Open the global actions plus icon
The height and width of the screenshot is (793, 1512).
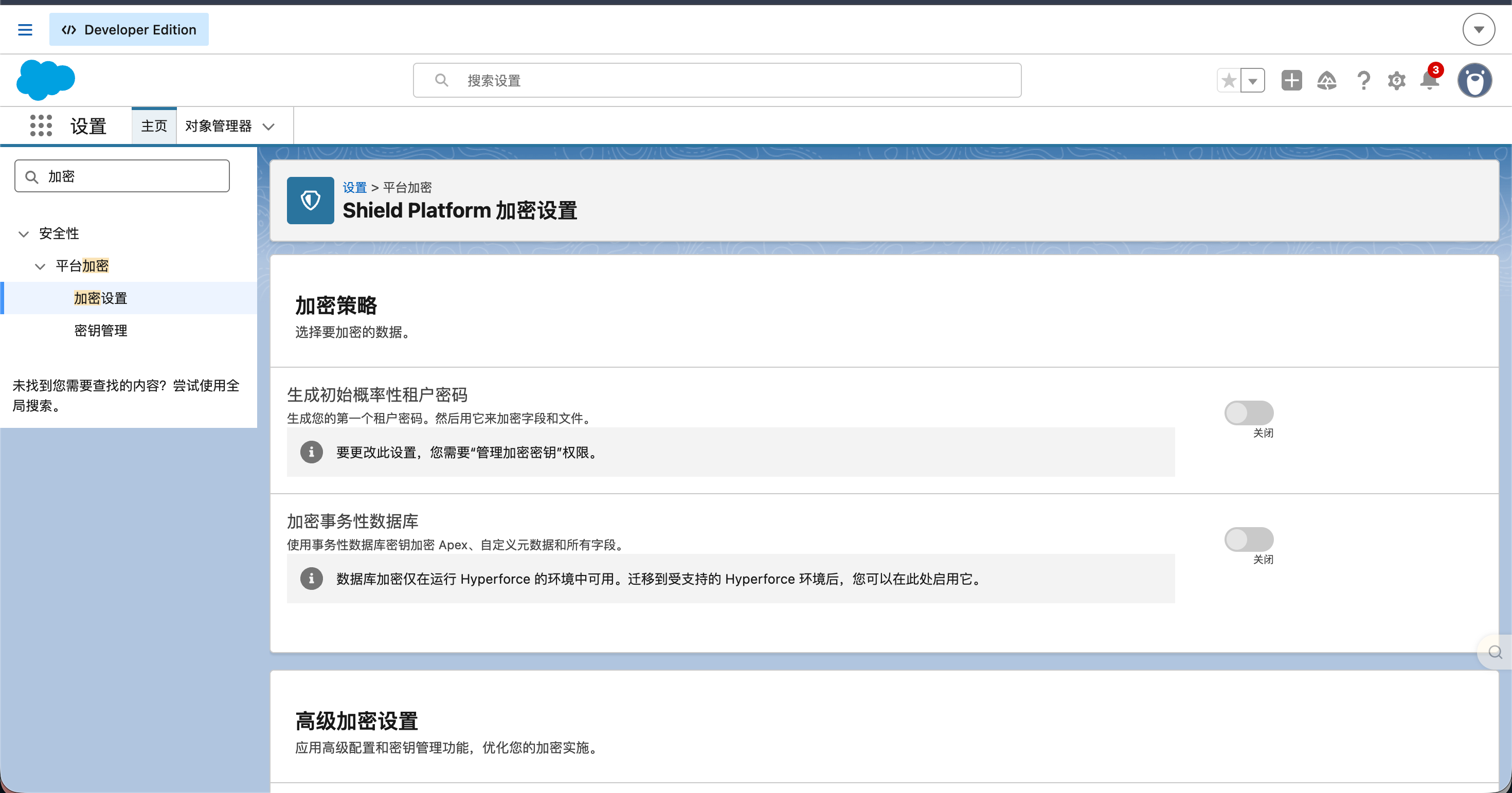coord(1291,80)
